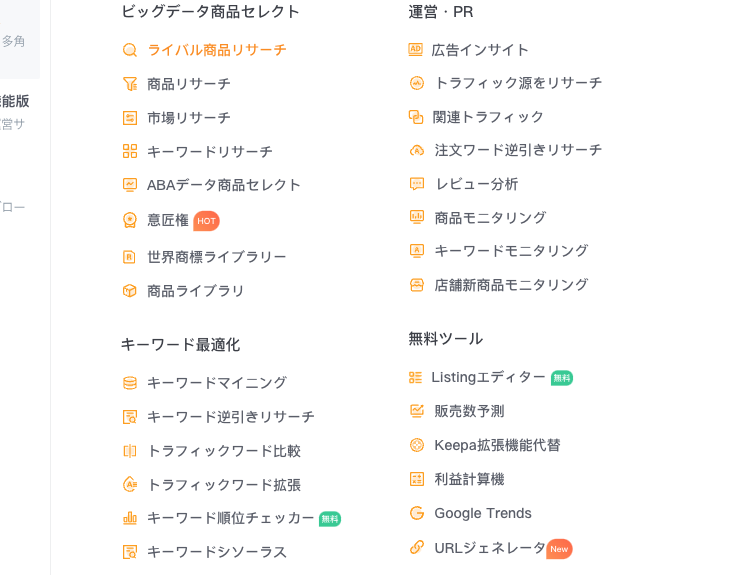Click the ライバル商品リサーチ magnifier icon
Image resolution: width=734 pixels, height=575 pixels.
[x=130, y=50]
